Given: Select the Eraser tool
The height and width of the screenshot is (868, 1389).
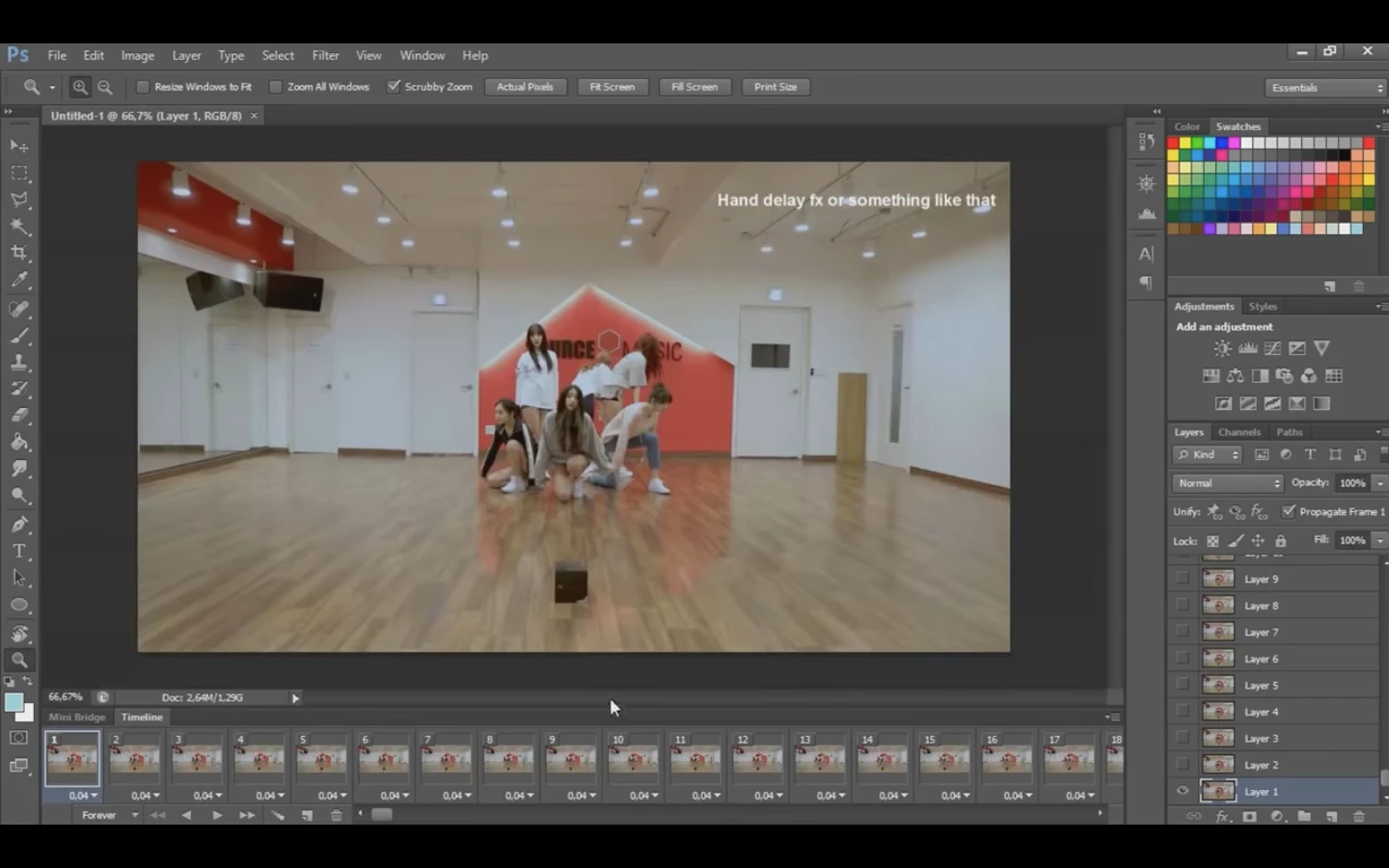Looking at the screenshot, I should (x=19, y=416).
